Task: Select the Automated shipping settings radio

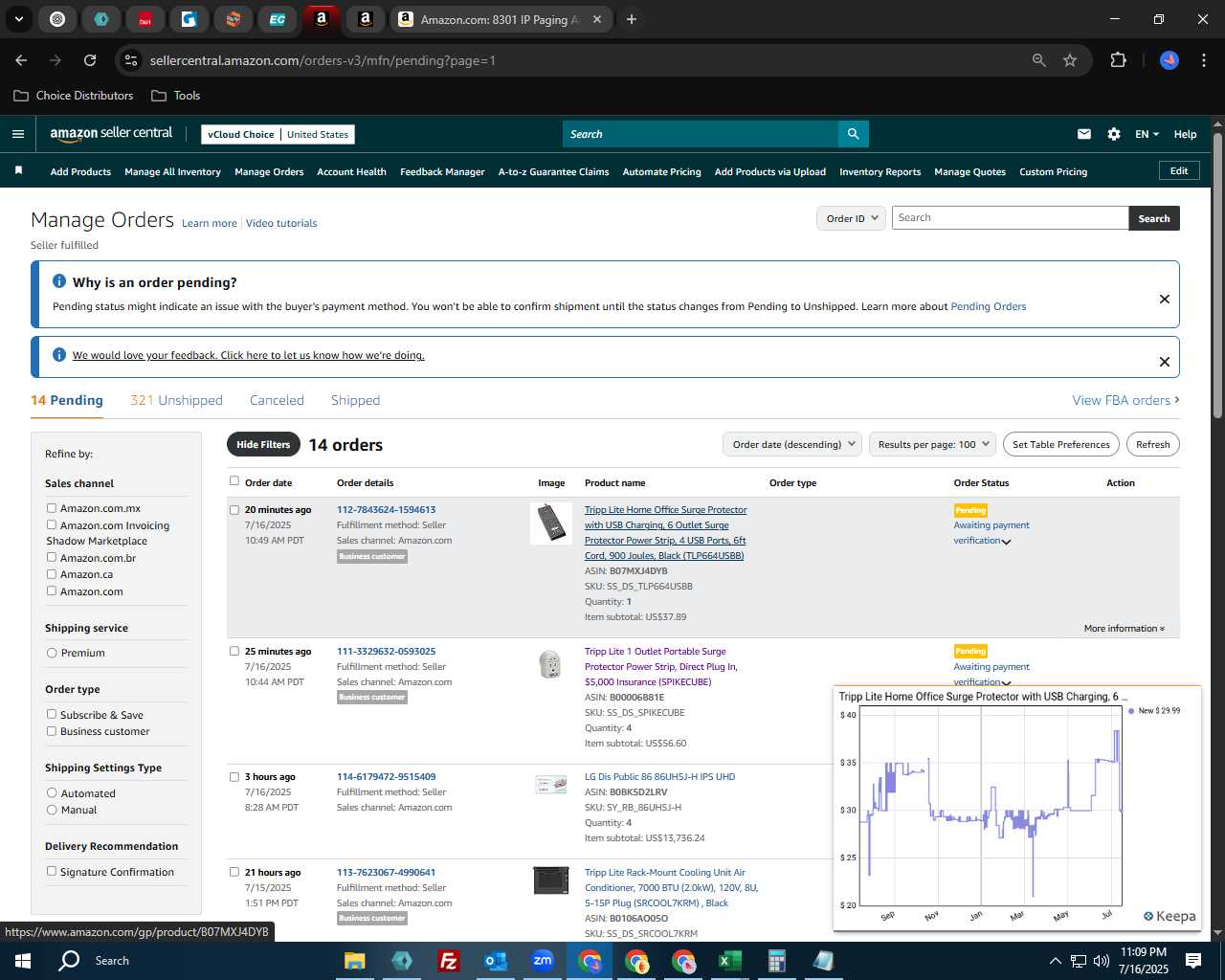Action: (x=52, y=792)
